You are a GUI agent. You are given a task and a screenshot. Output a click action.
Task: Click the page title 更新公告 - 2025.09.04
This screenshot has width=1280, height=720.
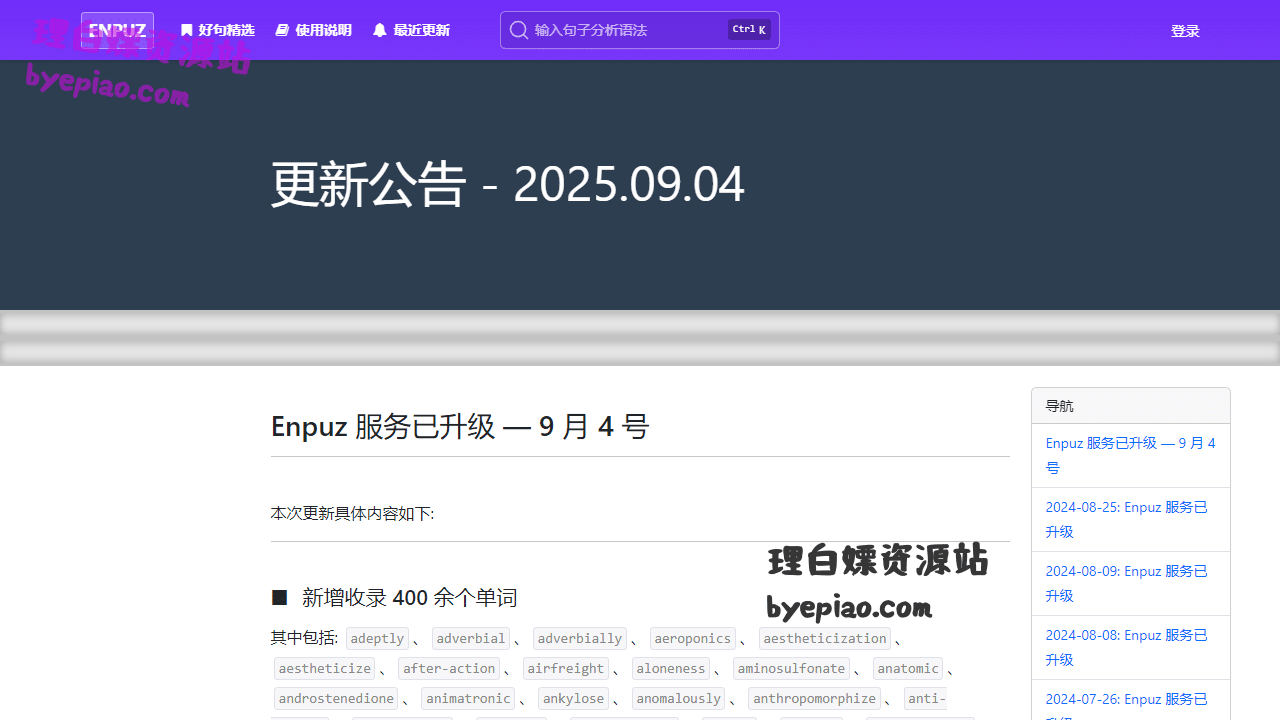pyautogui.click(x=508, y=184)
